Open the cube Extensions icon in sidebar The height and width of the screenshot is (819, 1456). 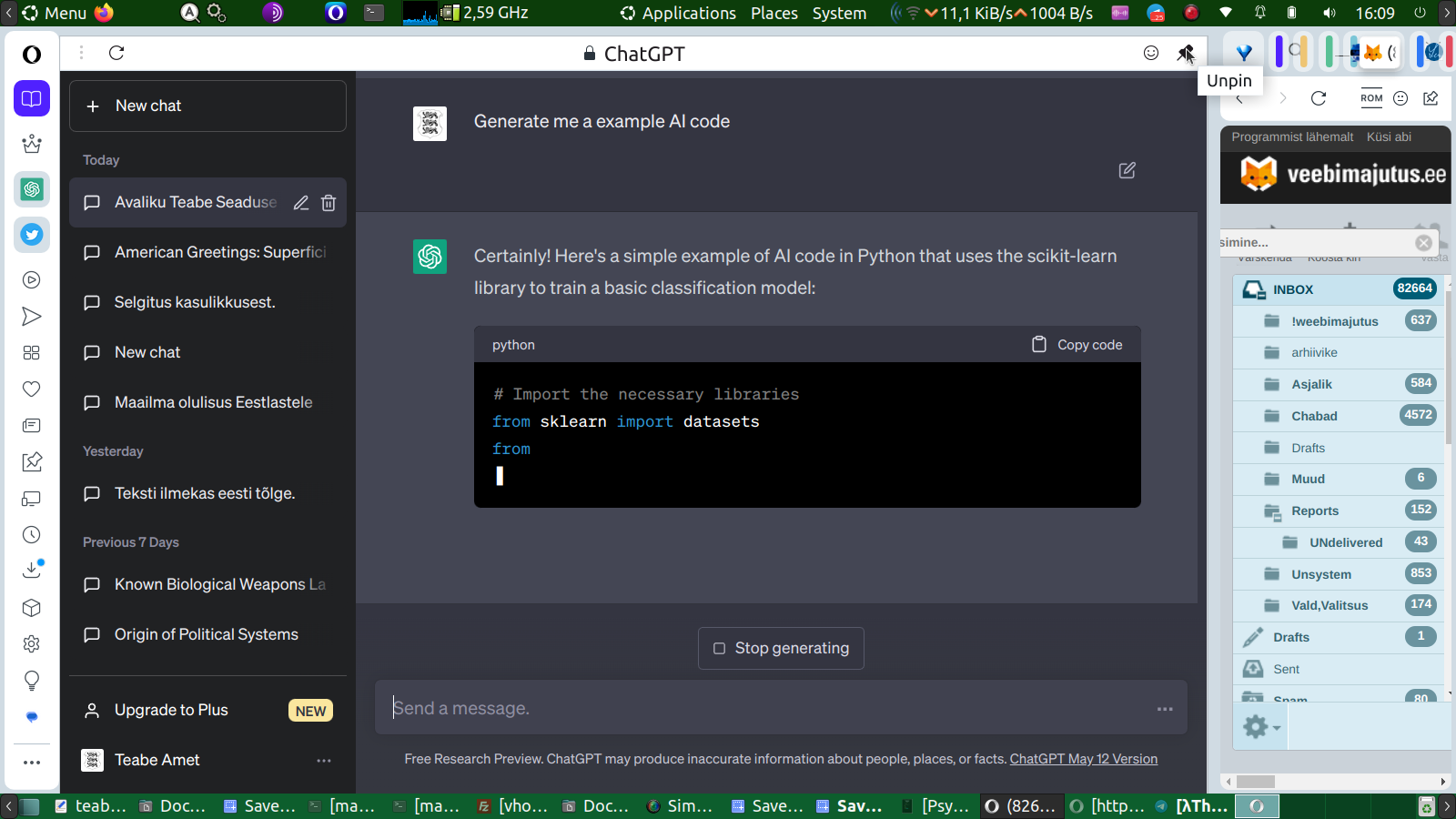[32, 608]
